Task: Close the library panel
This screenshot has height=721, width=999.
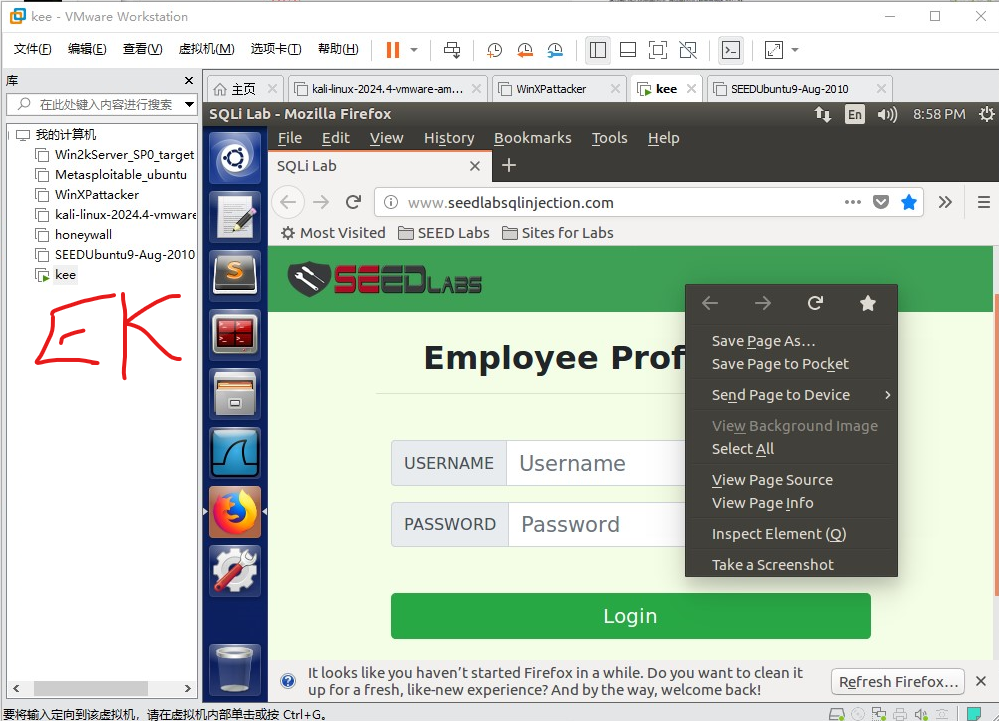Action: 189,80
